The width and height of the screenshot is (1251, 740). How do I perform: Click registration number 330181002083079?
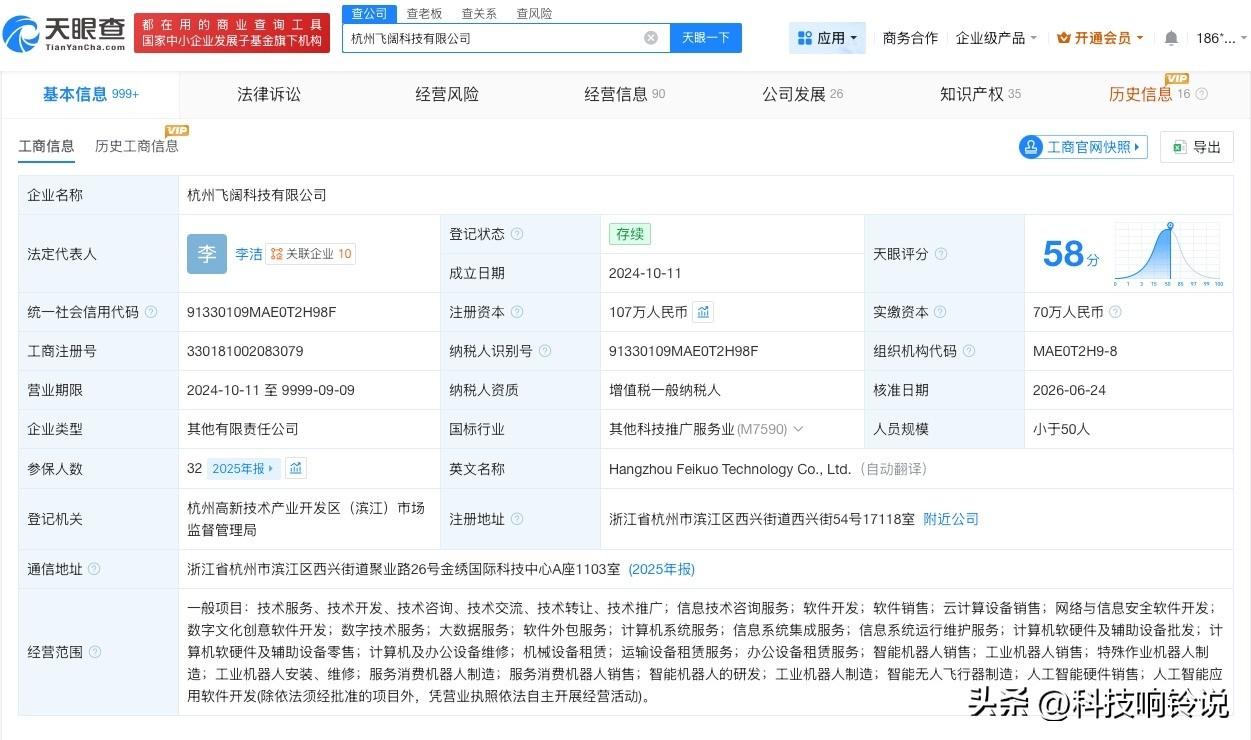coord(245,351)
